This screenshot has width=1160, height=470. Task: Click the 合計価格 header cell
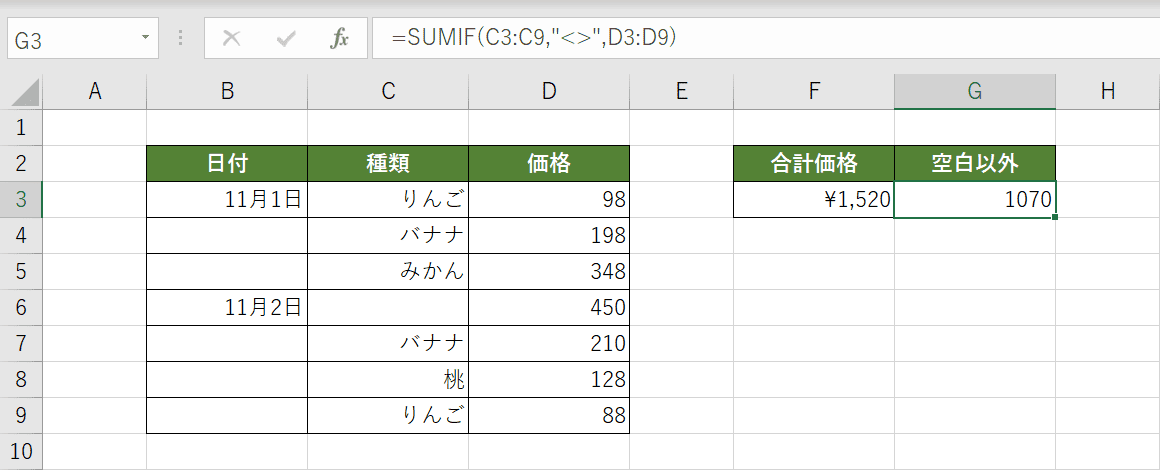(814, 164)
